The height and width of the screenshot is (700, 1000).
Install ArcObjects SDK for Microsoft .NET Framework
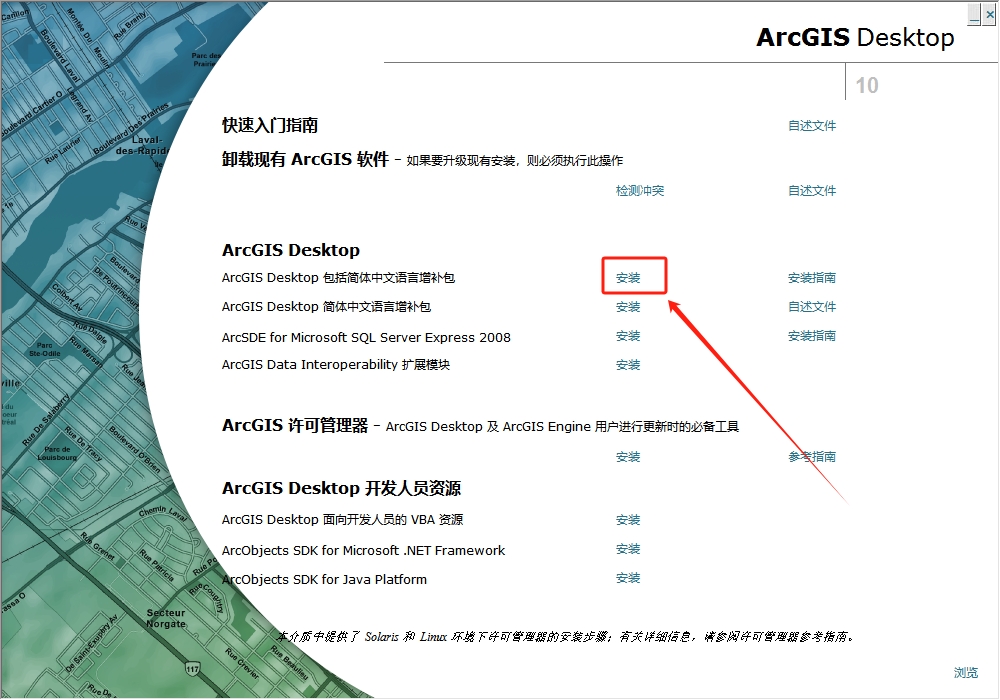coord(628,549)
